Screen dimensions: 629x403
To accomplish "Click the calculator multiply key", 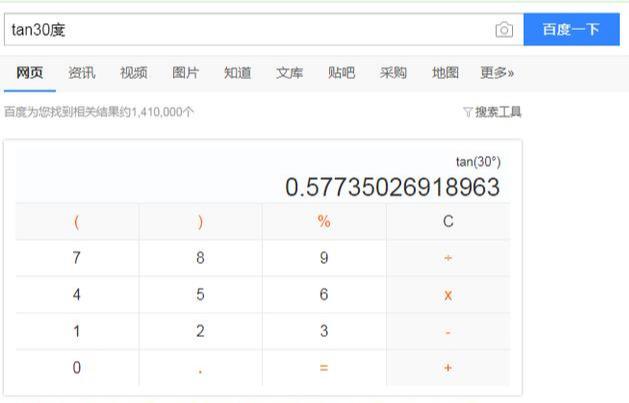I will (x=448, y=296).
